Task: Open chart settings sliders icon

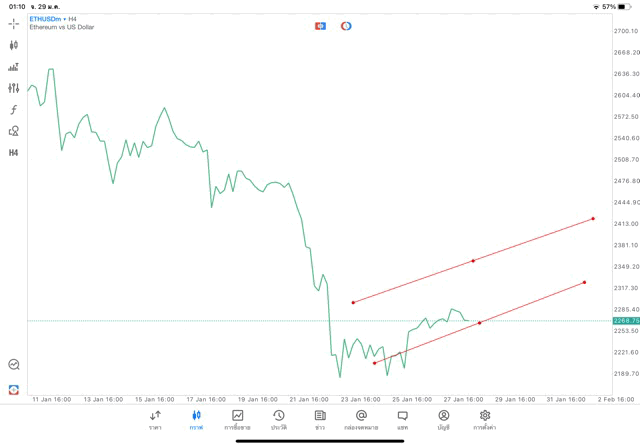Action: point(14,88)
